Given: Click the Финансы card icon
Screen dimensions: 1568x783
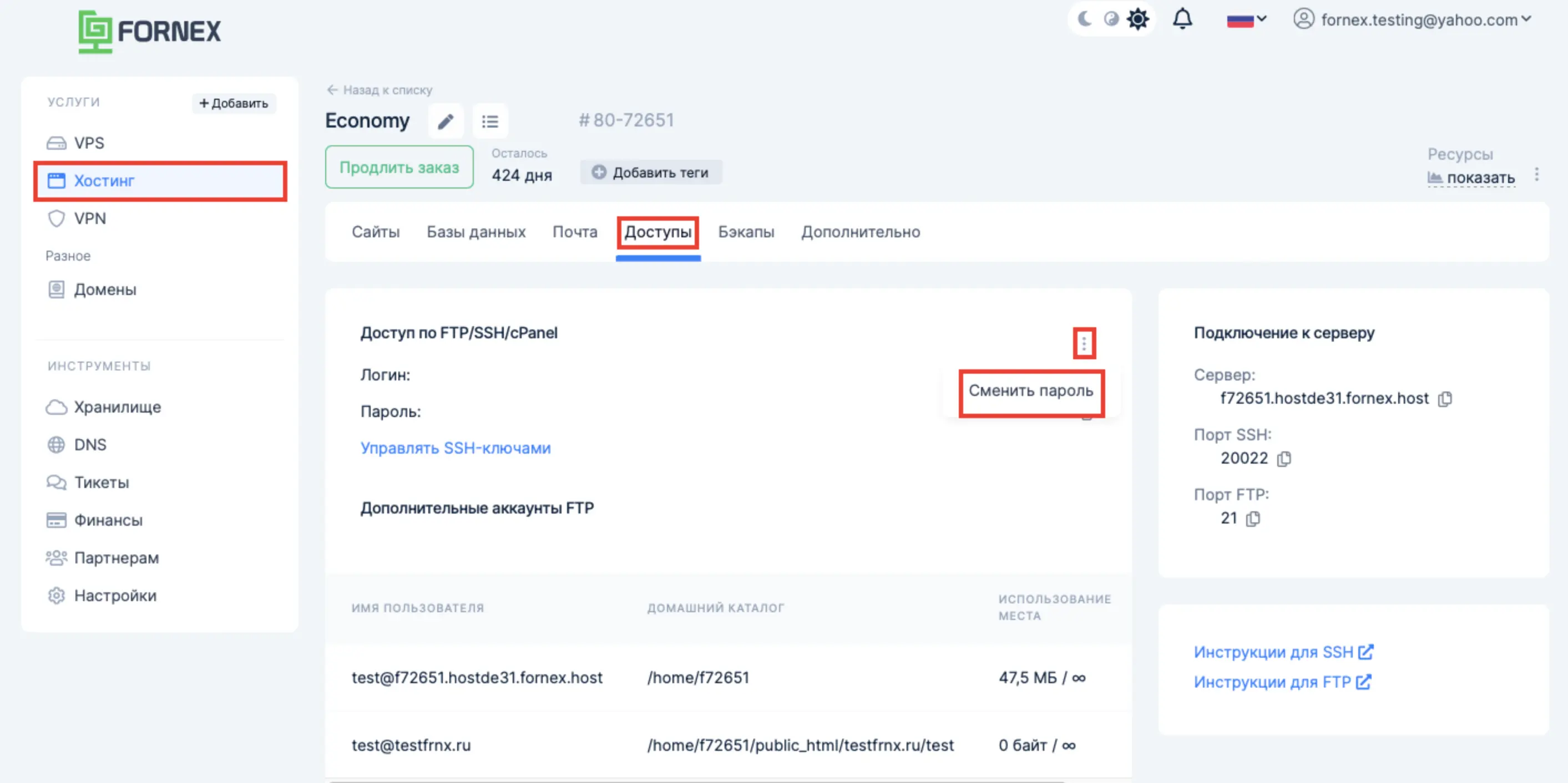Looking at the screenshot, I should pyautogui.click(x=57, y=520).
